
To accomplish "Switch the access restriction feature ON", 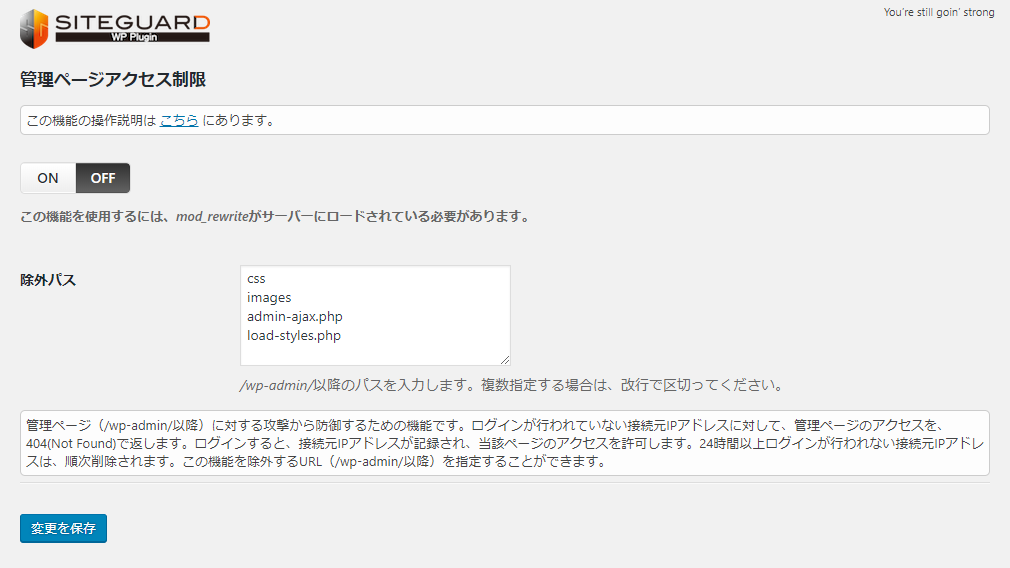I will (48, 178).
